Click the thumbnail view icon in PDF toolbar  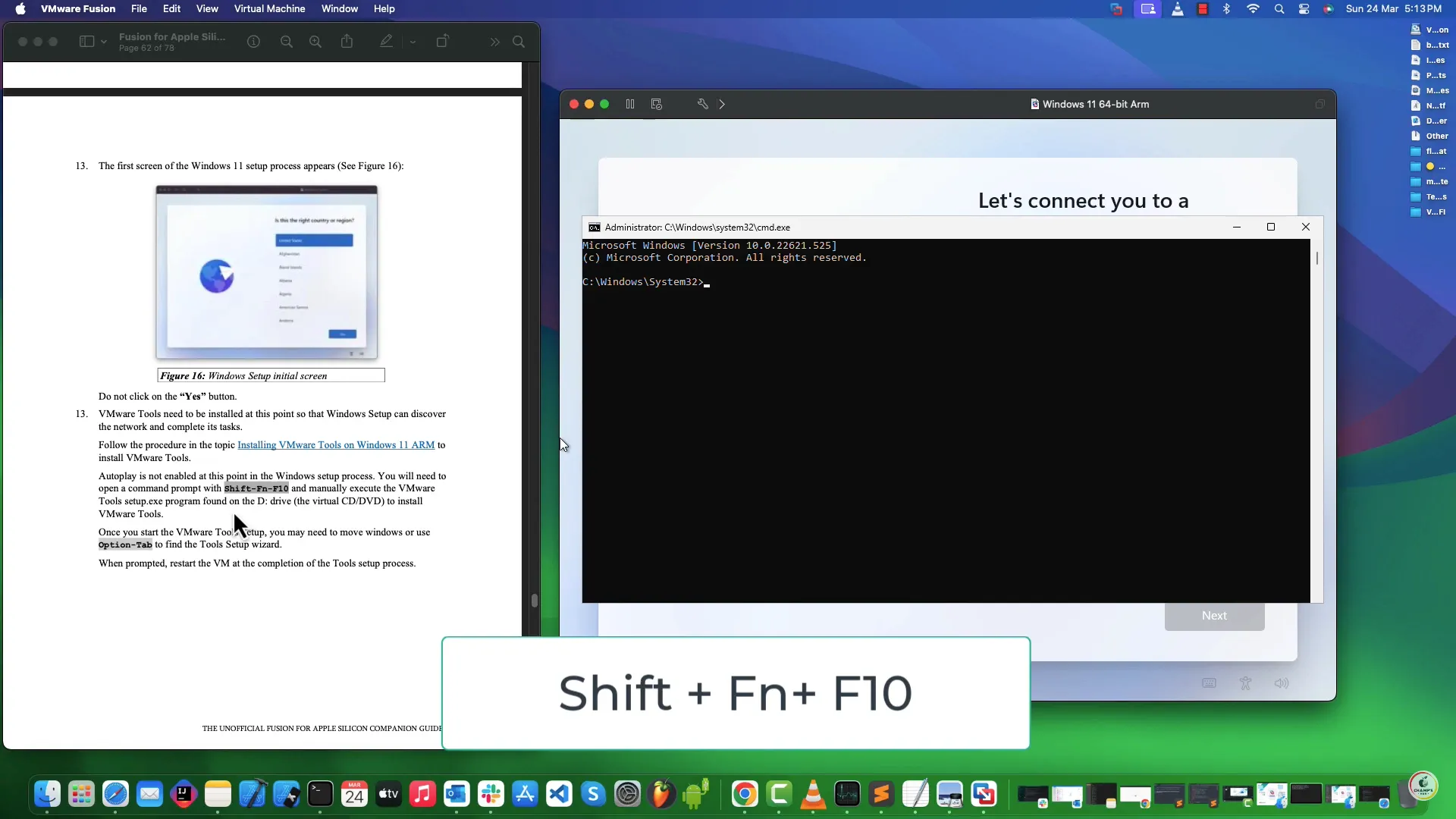(x=86, y=41)
